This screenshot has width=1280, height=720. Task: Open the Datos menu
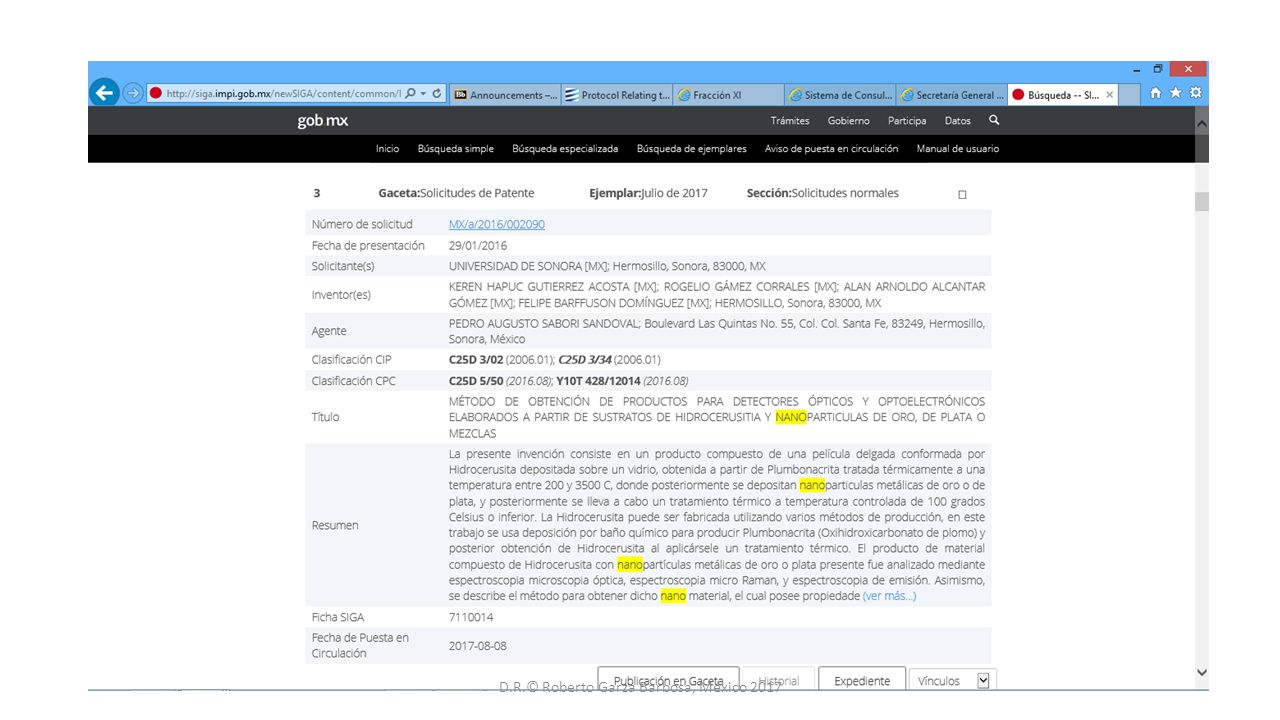pos(958,121)
